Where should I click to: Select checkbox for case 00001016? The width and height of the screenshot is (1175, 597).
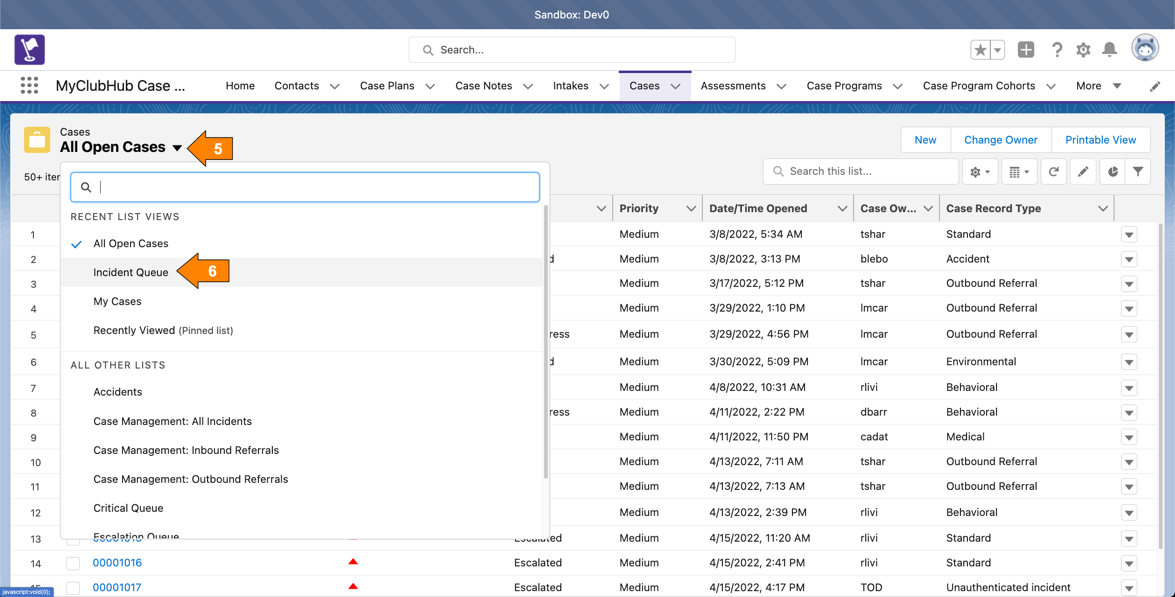73,563
